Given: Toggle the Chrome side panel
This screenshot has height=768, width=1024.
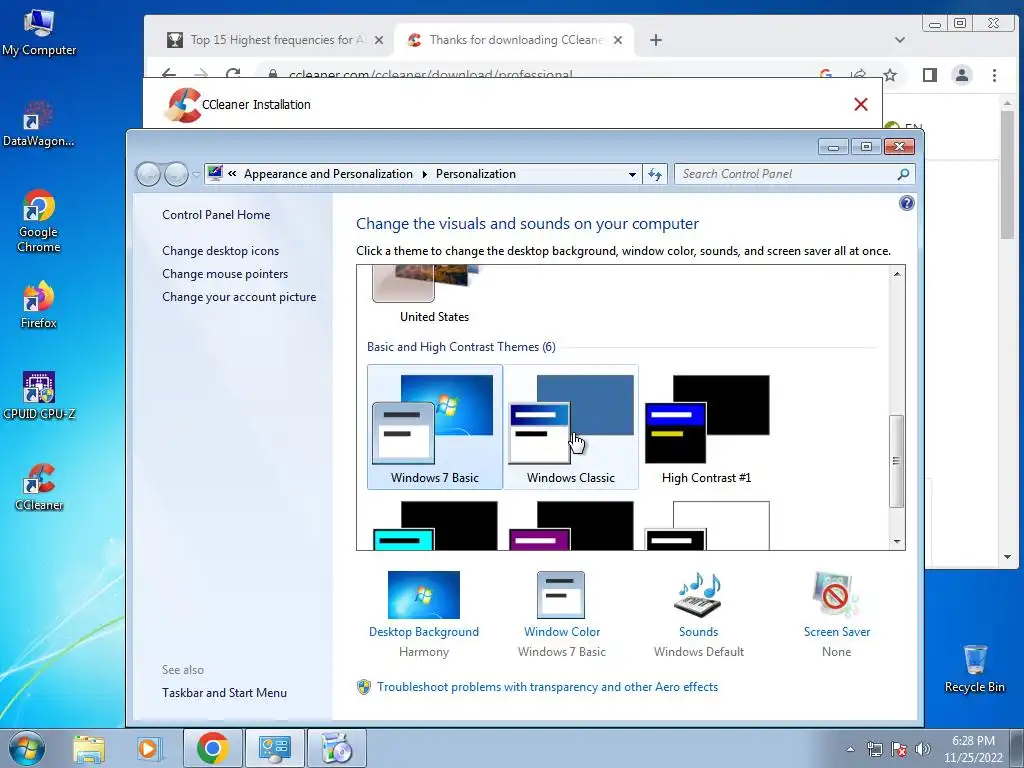Looking at the screenshot, I should pyautogui.click(x=929, y=75).
